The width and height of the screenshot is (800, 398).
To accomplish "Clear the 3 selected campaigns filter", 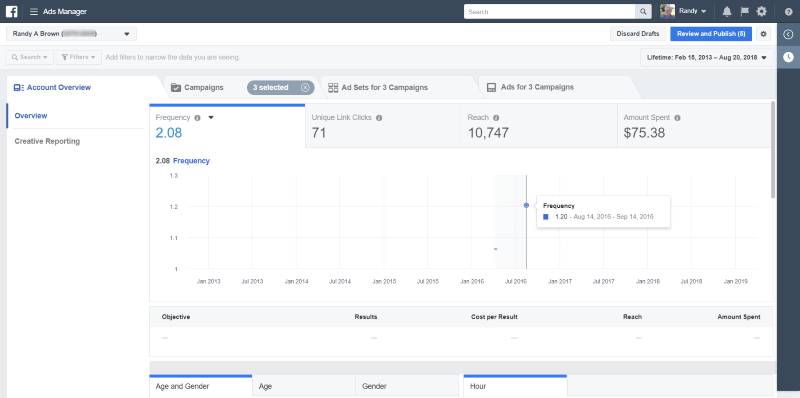I will tap(305, 88).
